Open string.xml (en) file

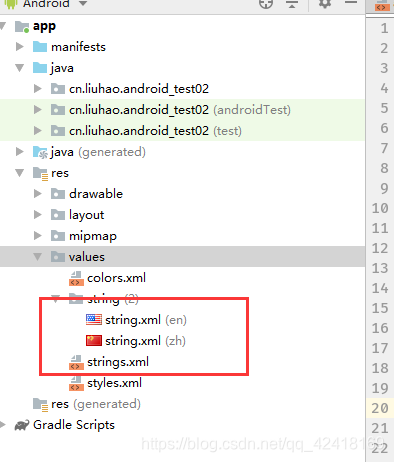pyautogui.click(x=146, y=320)
